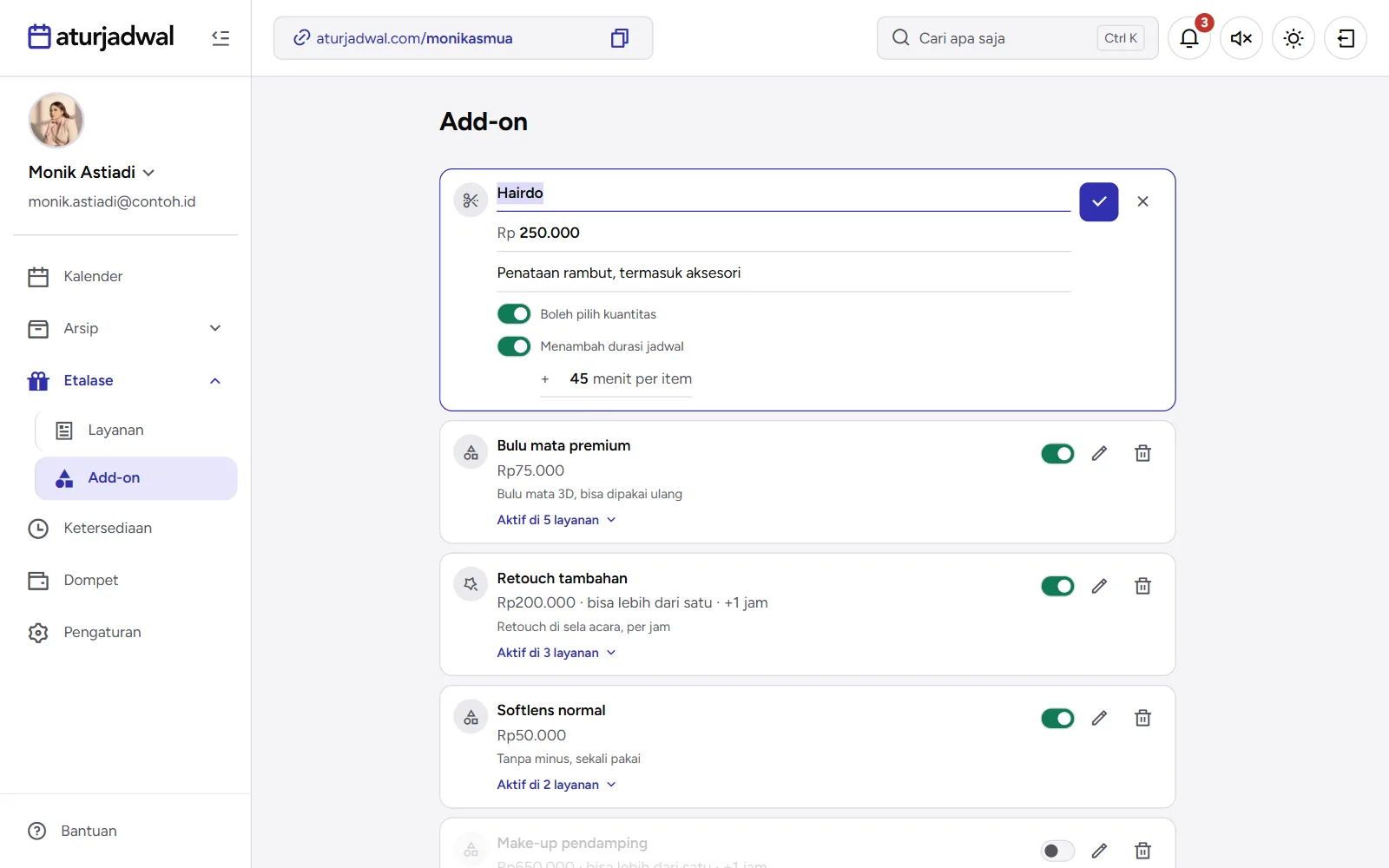This screenshot has height=868, width=1389.
Task: Expand Aktif di 2 layanan list
Action: coord(556,785)
